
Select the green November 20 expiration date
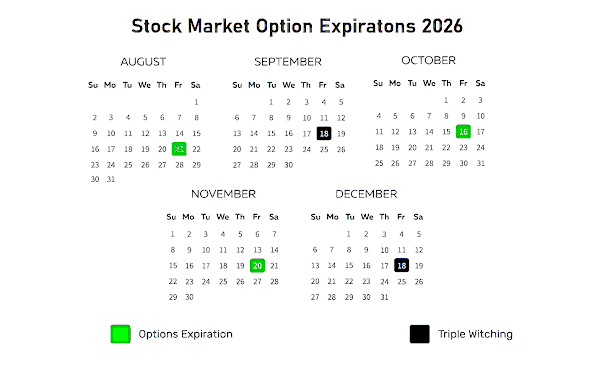[x=257, y=266]
